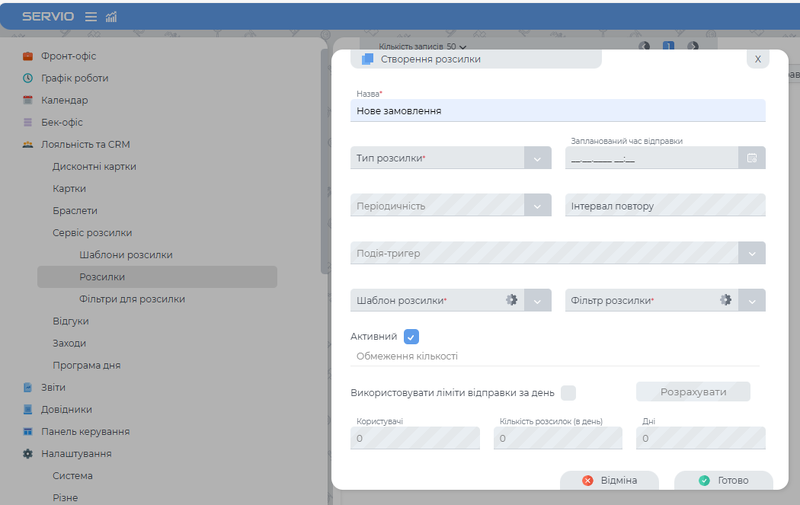Click gear icon in Фільтр розсилки field
This screenshot has height=505, width=800.
[726, 300]
